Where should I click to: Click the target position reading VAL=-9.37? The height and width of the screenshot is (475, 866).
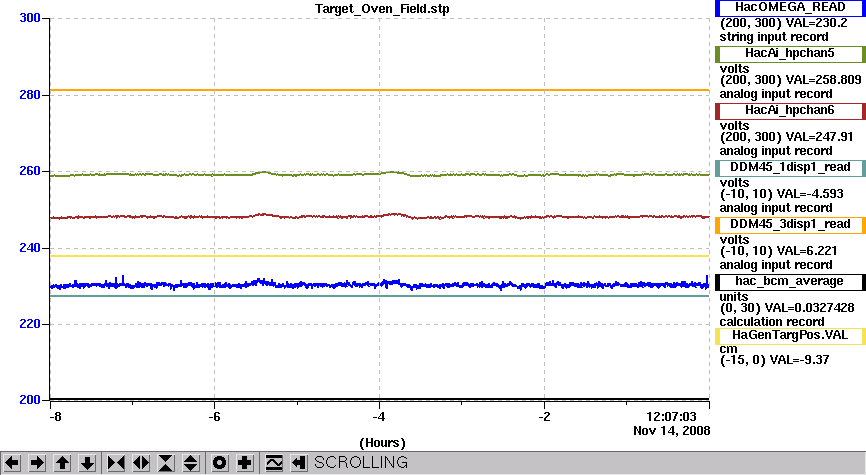799,360
